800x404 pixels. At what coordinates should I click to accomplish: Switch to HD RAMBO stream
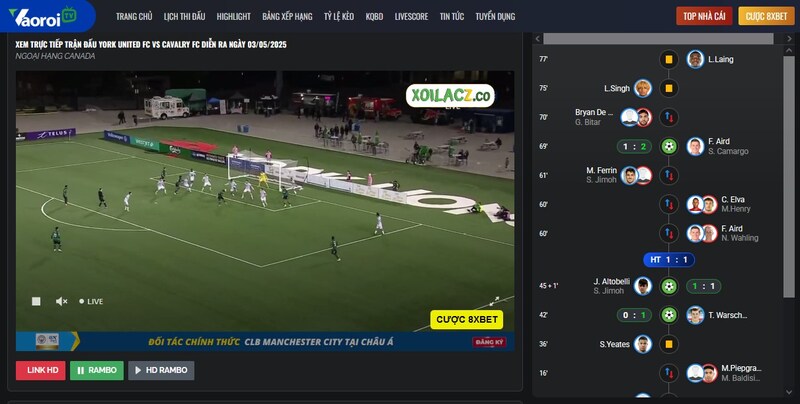161,370
